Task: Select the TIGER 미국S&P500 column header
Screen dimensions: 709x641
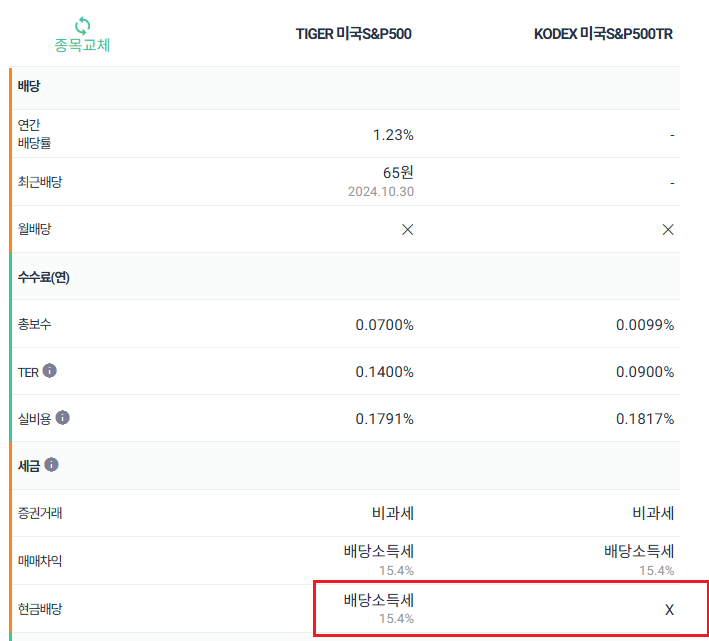Action: click(354, 34)
